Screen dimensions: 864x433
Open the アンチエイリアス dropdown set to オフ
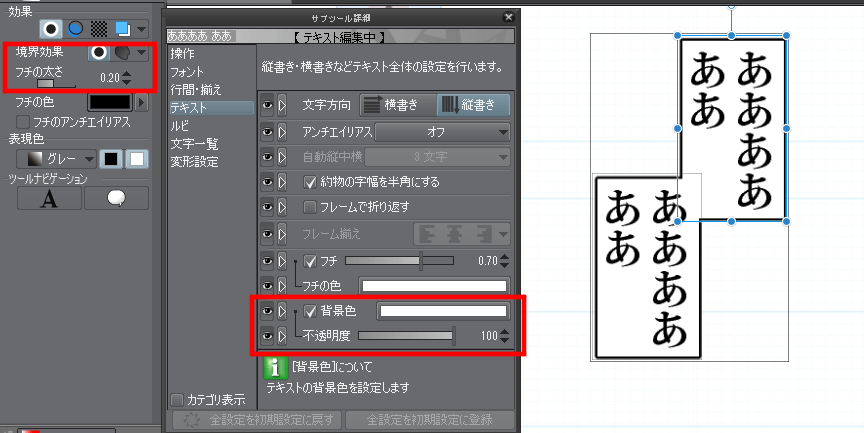pyautogui.click(x=442, y=132)
